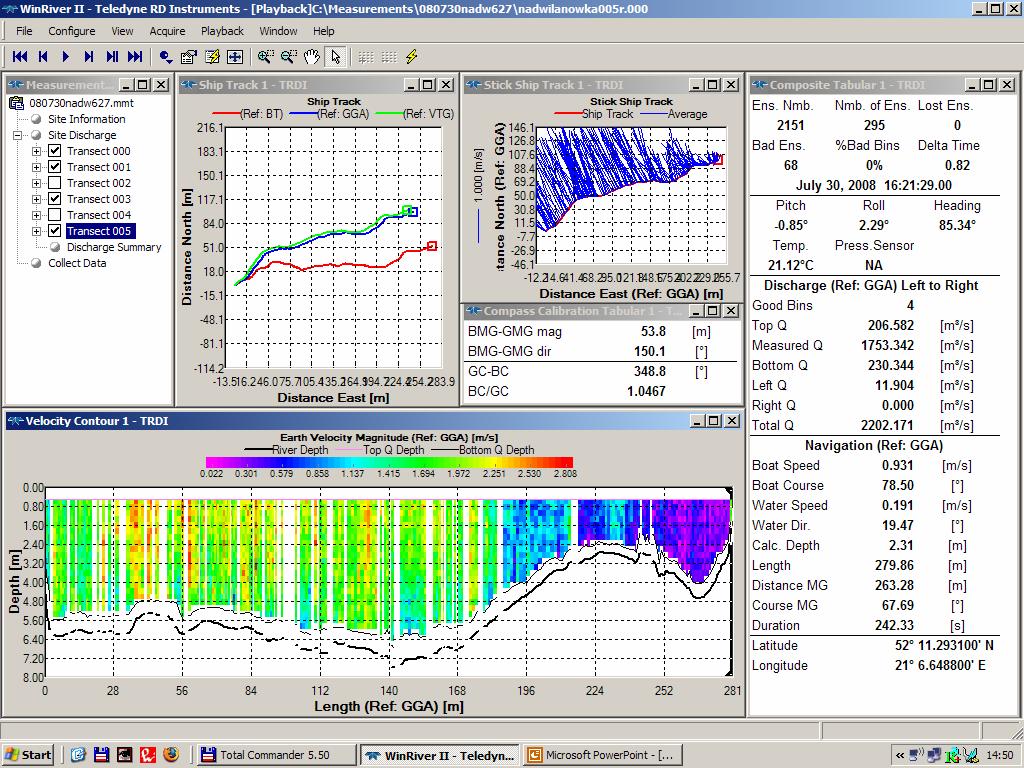1024x768 pixels.
Task: Click the Latitude value 52° 11.293100' N
Action: (944, 645)
